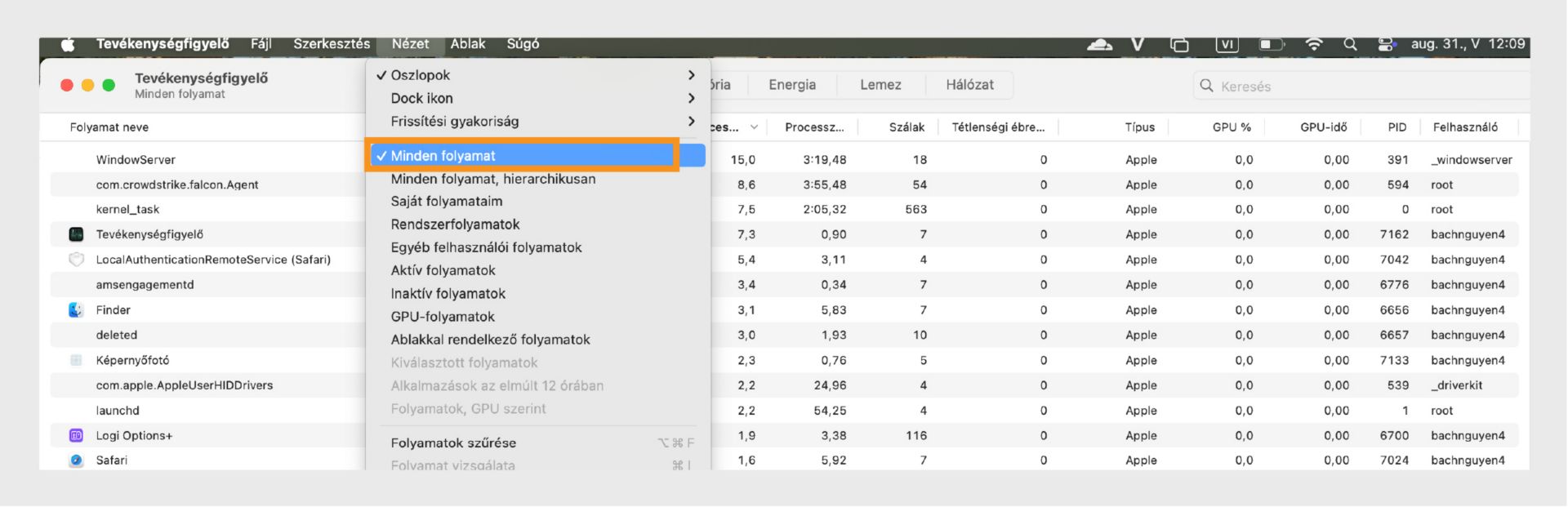
Task: Switch to Lemez tab
Action: point(880,85)
